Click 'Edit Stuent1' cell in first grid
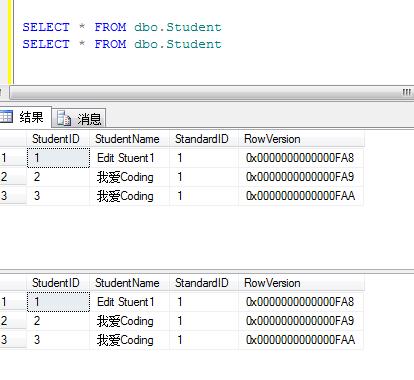414x380 pixels. tap(130, 158)
